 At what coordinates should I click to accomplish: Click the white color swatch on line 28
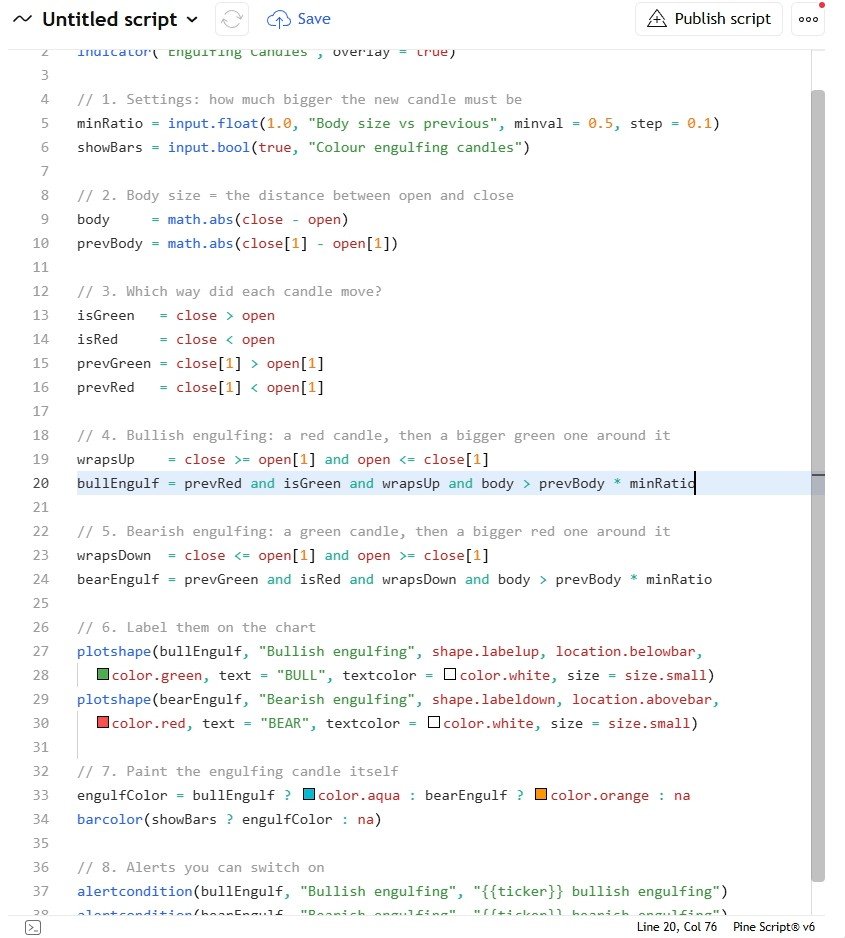point(450,675)
